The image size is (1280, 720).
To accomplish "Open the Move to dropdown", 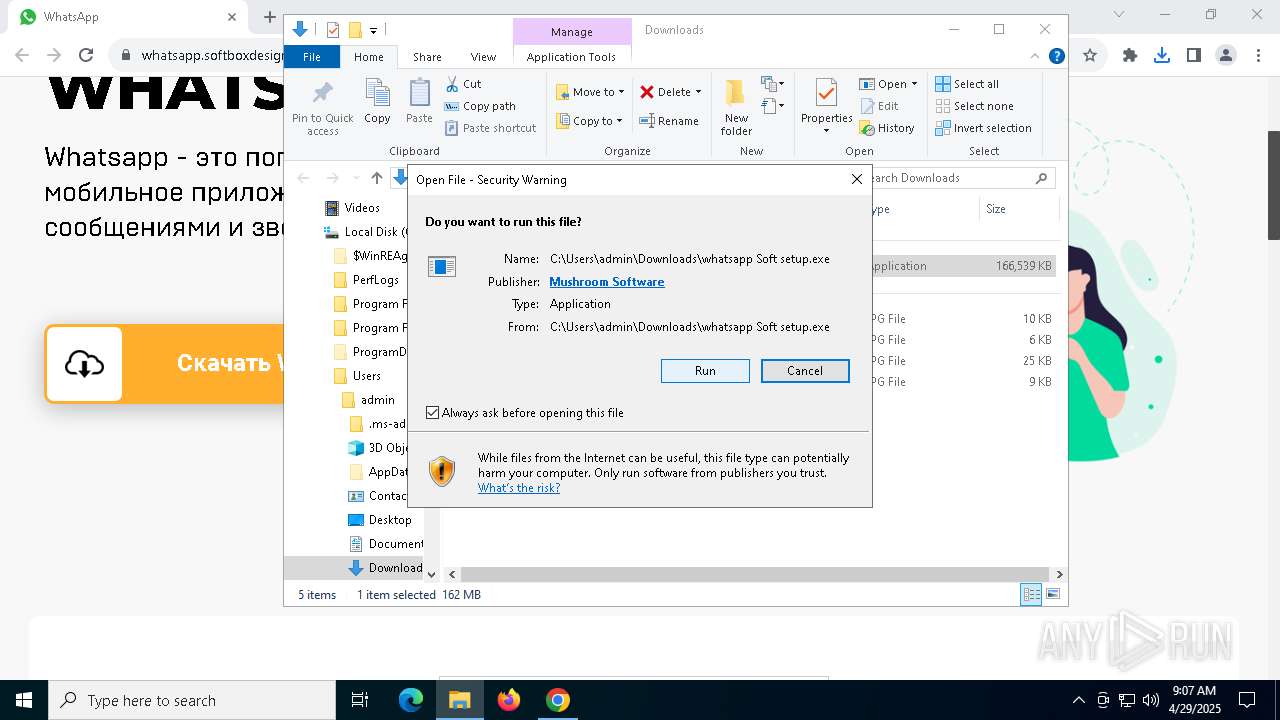I will [590, 92].
